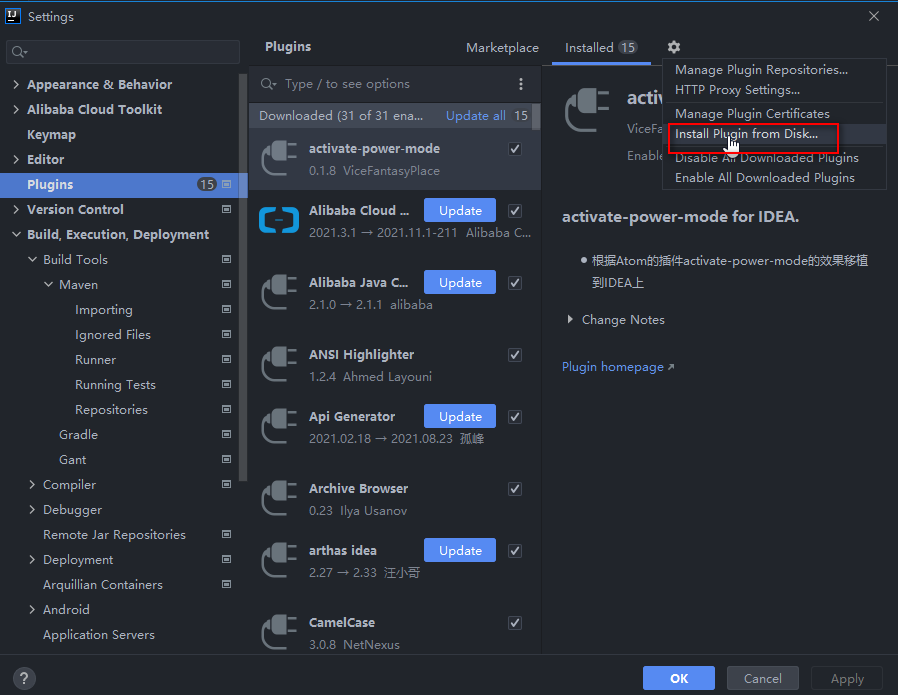This screenshot has width=898, height=695.
Task: Click the ANSI Highlighter plugin icon
Action: tap(279, 365)
